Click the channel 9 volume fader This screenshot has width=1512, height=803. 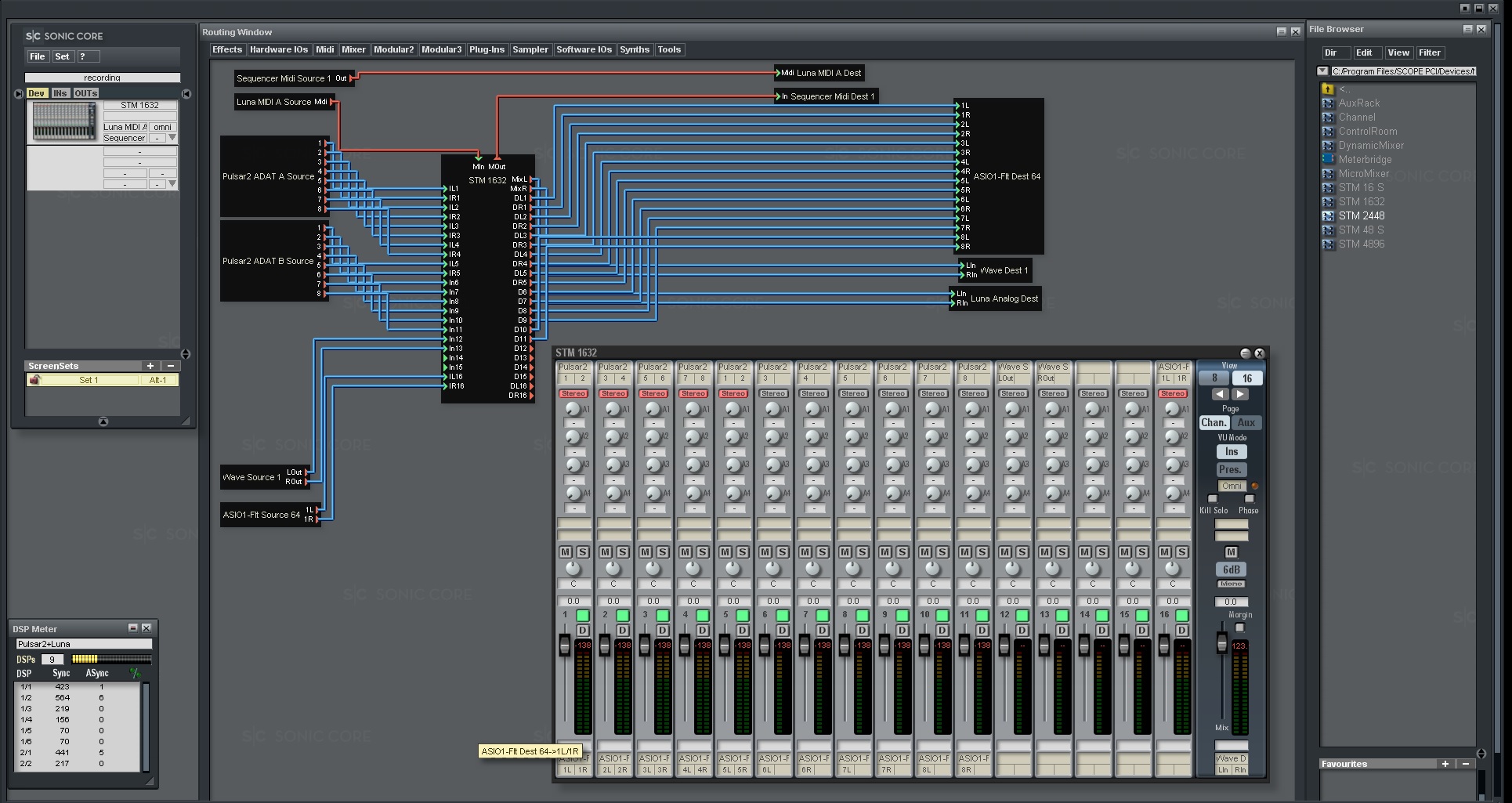click(884, 646)
